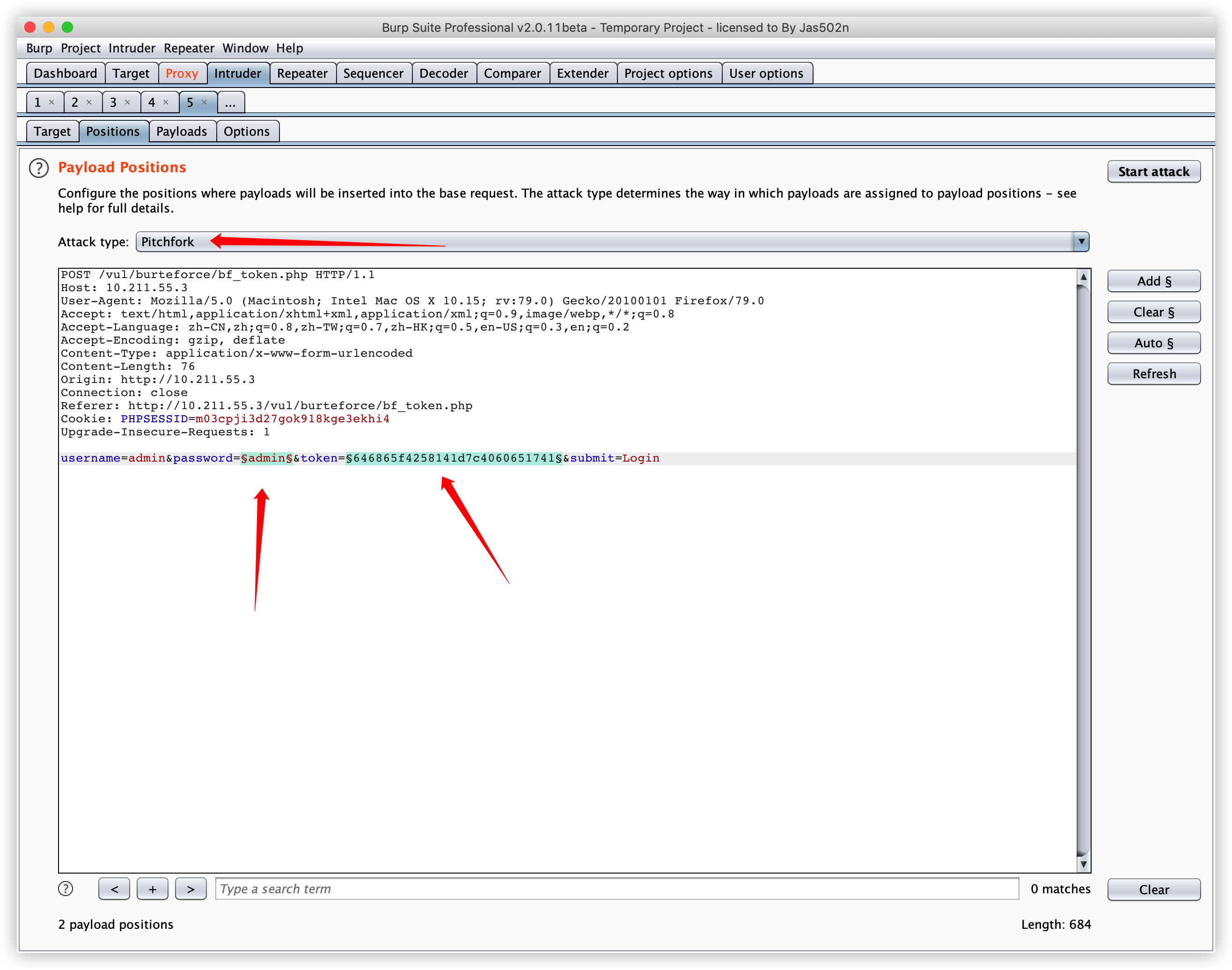Click the search help question mark icon
The width and height of the screenshot is (1232, 970).
coord(66,889)
